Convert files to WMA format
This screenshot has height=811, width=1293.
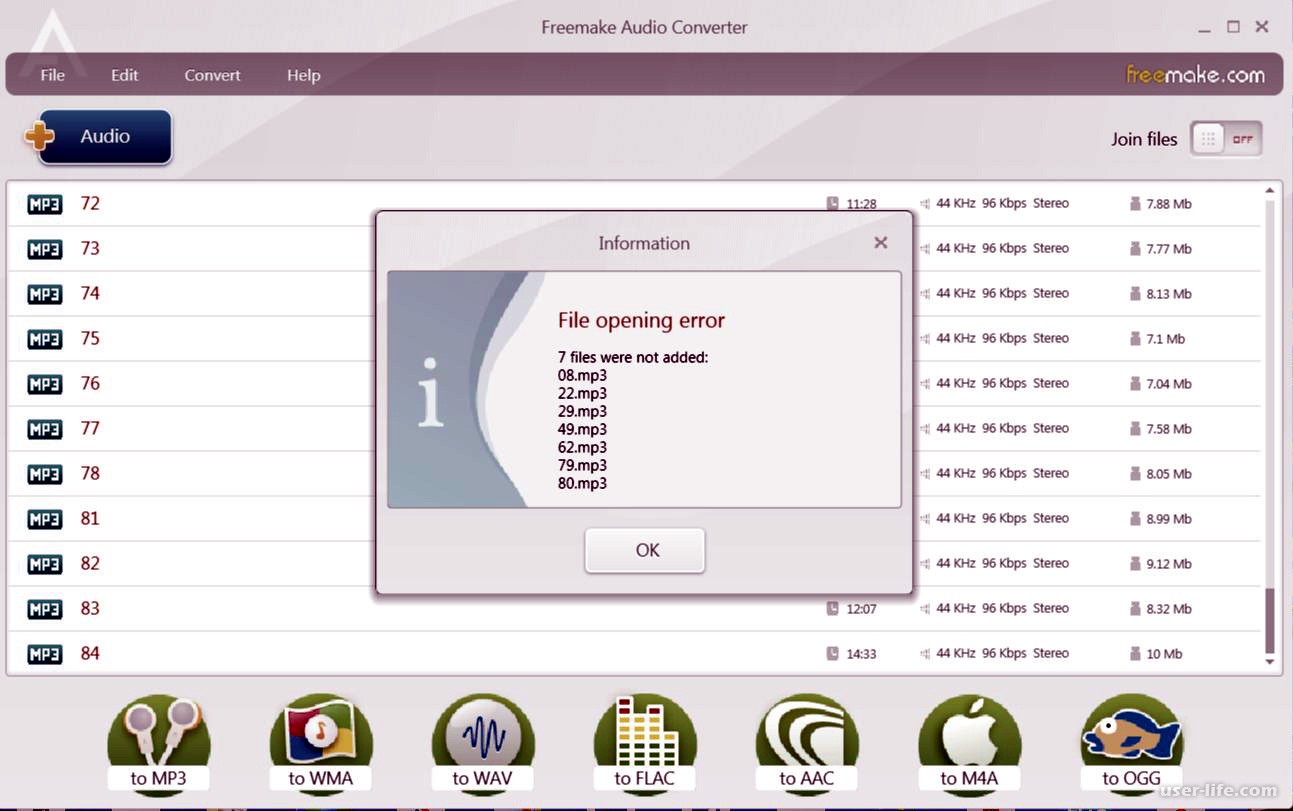pyautogui.click(x=320, y=743)
